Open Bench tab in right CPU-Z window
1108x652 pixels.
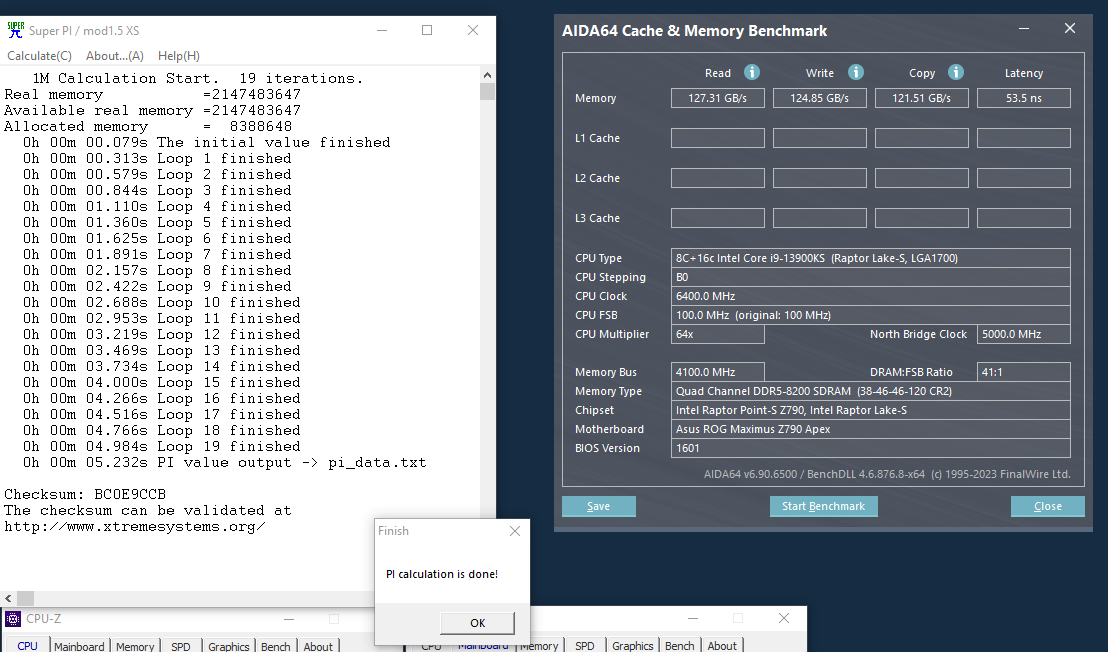680,646
